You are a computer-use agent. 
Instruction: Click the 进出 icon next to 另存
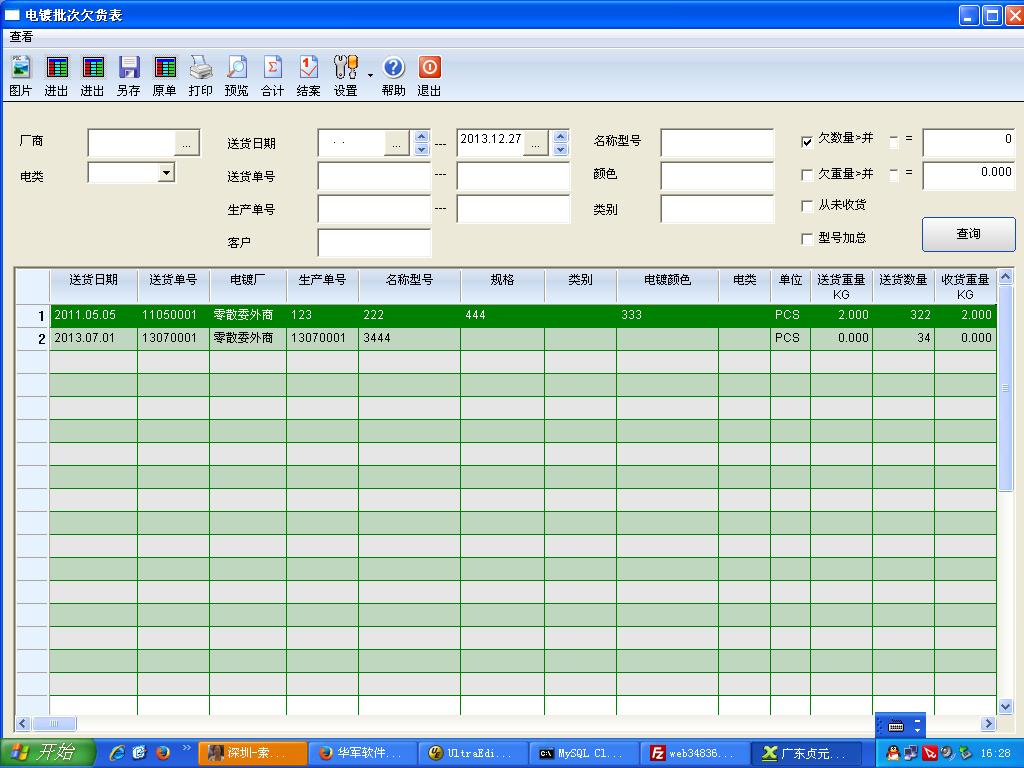[92, 76]
